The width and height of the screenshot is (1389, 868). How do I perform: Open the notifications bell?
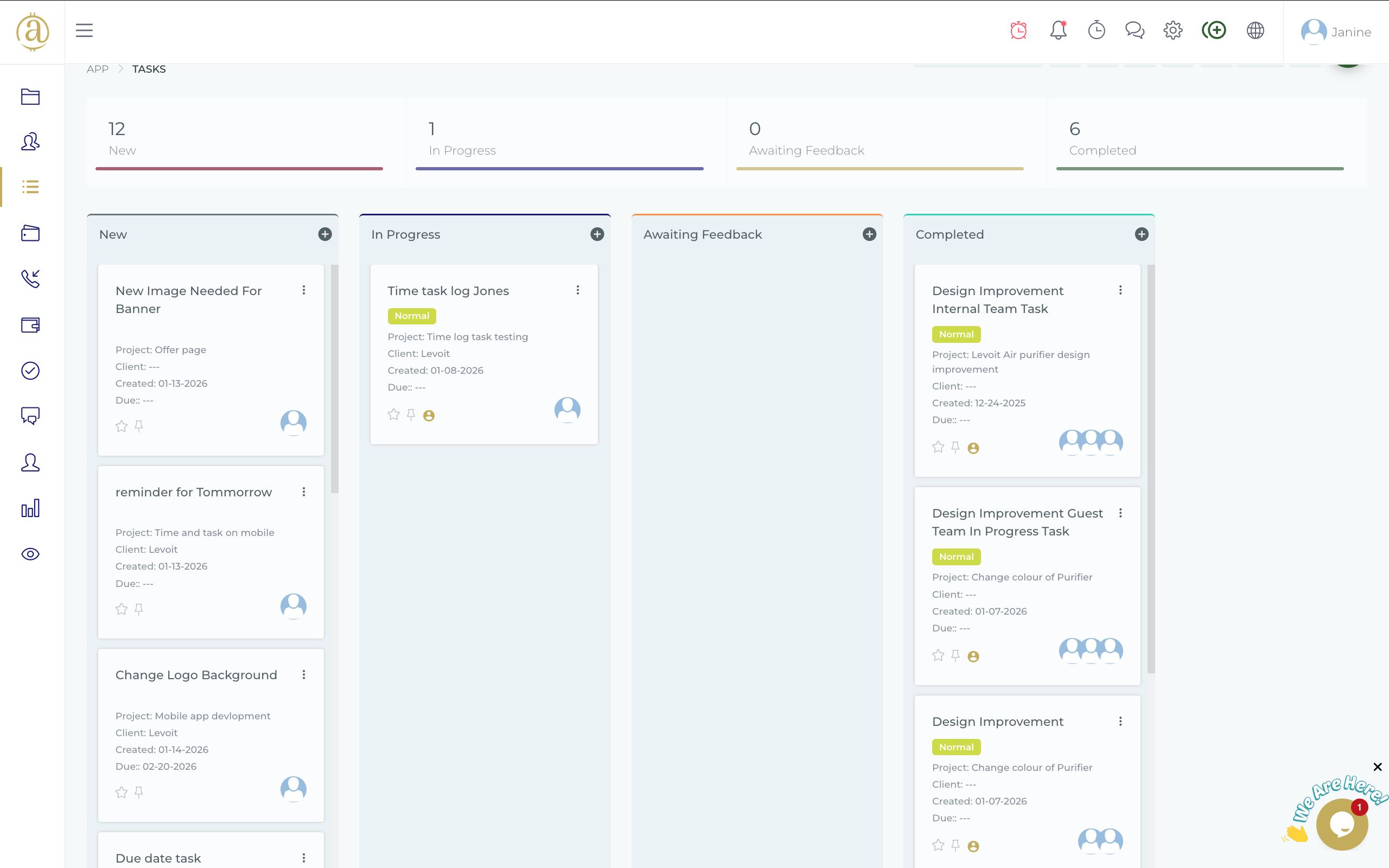coord(1058,30)
